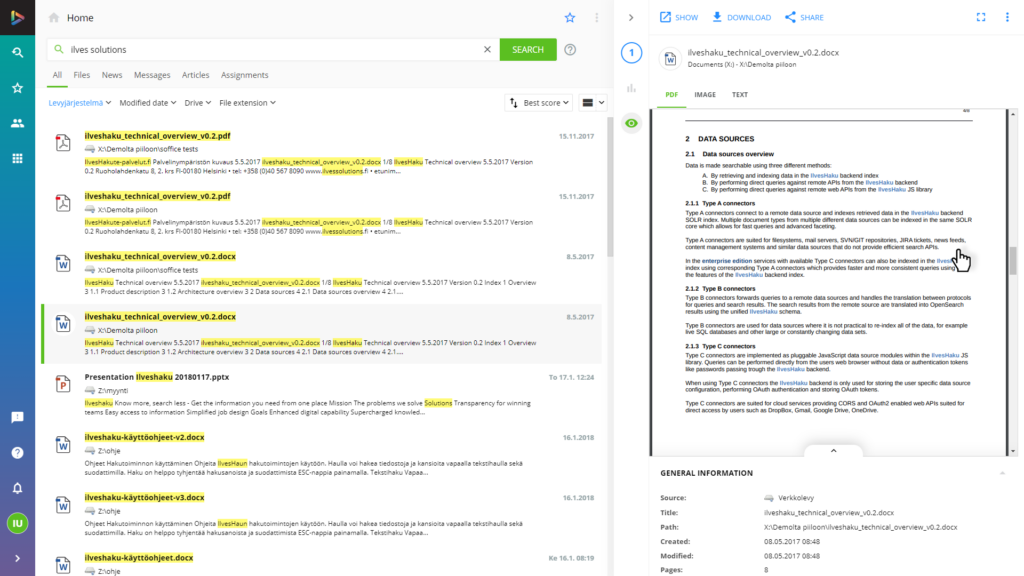This screenshot has height=576, width=1024.
Task: Click 'enterprise edition' link in preview
Action: pos(727,261)
